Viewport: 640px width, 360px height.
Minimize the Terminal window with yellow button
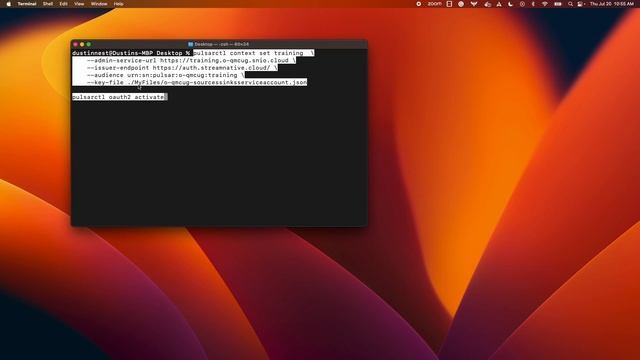82,44
